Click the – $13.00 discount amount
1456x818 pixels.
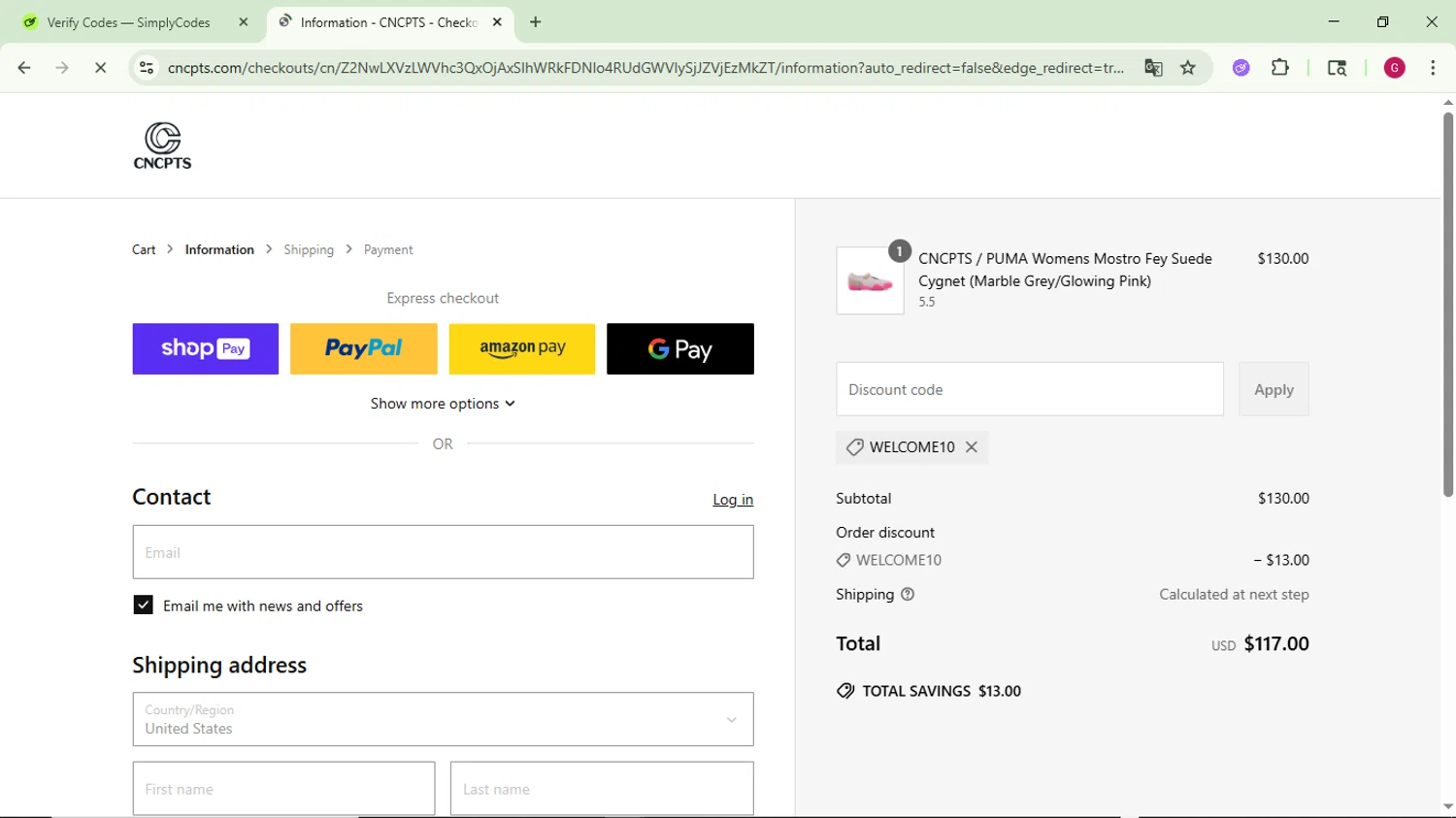click(1281, 560)
